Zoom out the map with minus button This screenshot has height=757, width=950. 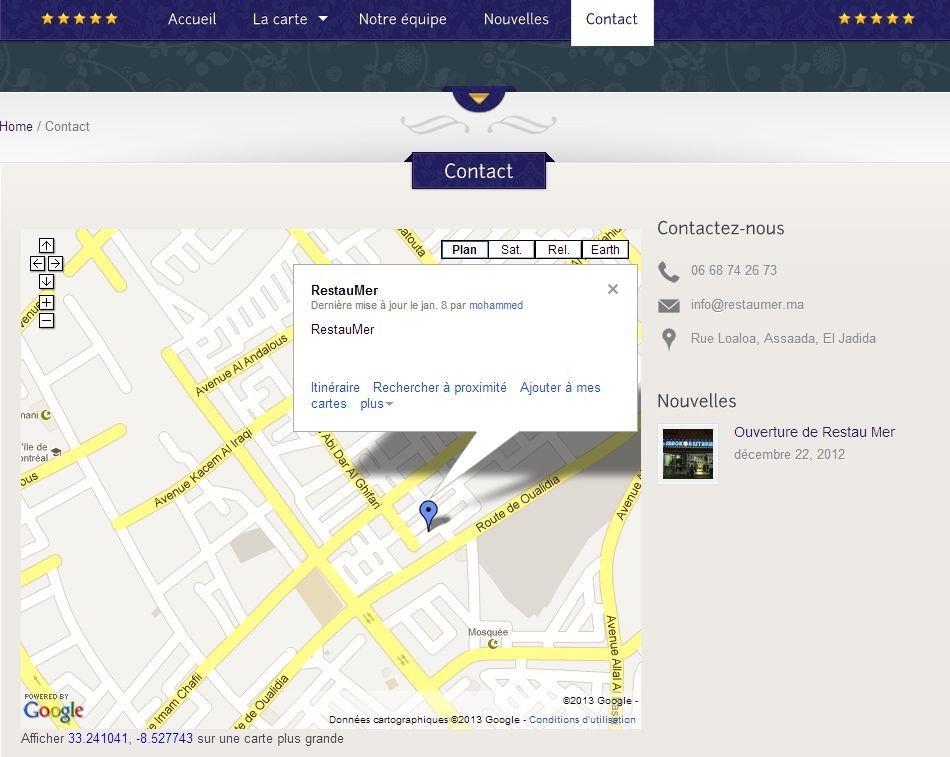pyautogui.click(x=47, y=321)
